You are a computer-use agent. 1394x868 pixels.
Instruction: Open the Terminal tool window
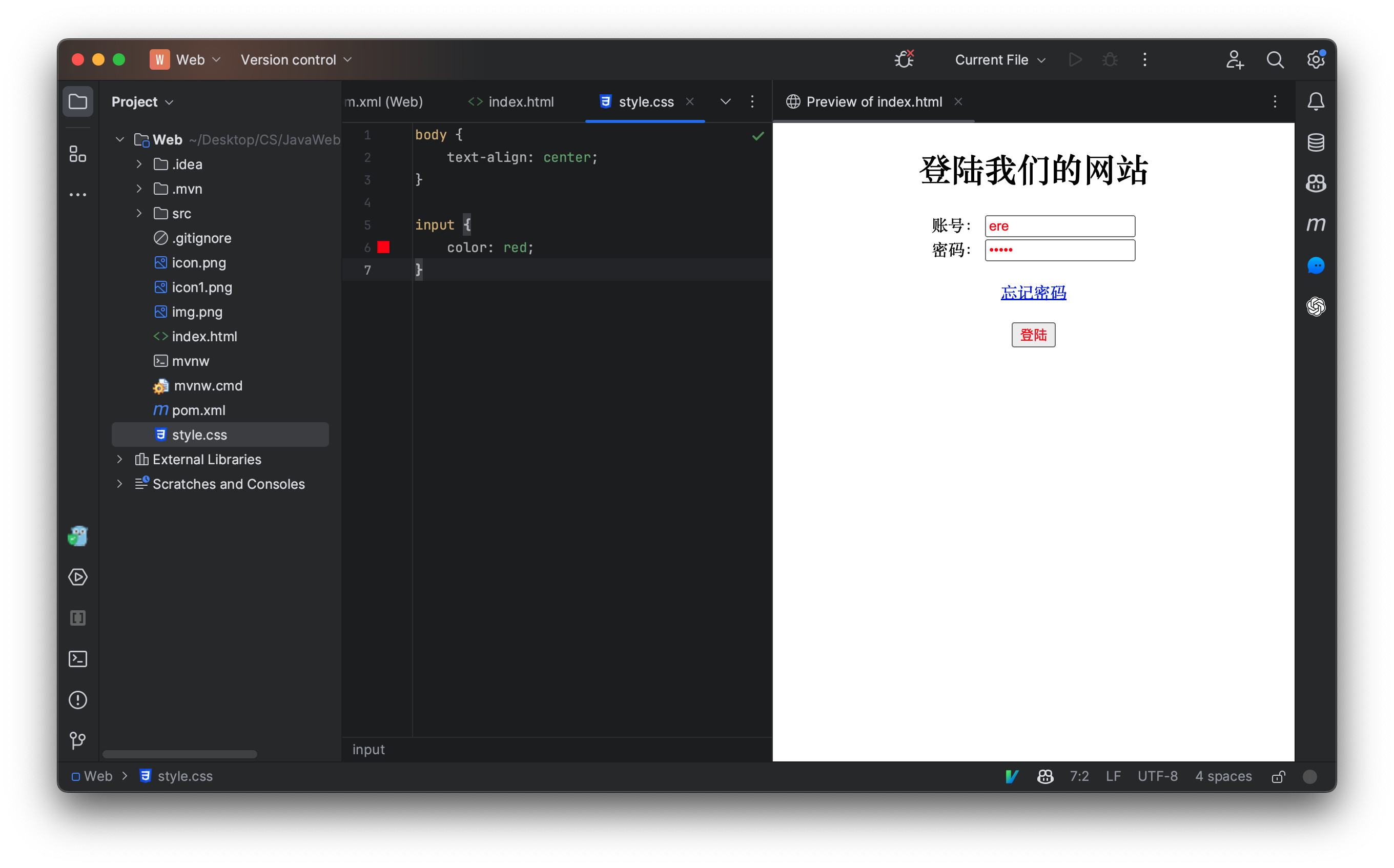[77, 659]
